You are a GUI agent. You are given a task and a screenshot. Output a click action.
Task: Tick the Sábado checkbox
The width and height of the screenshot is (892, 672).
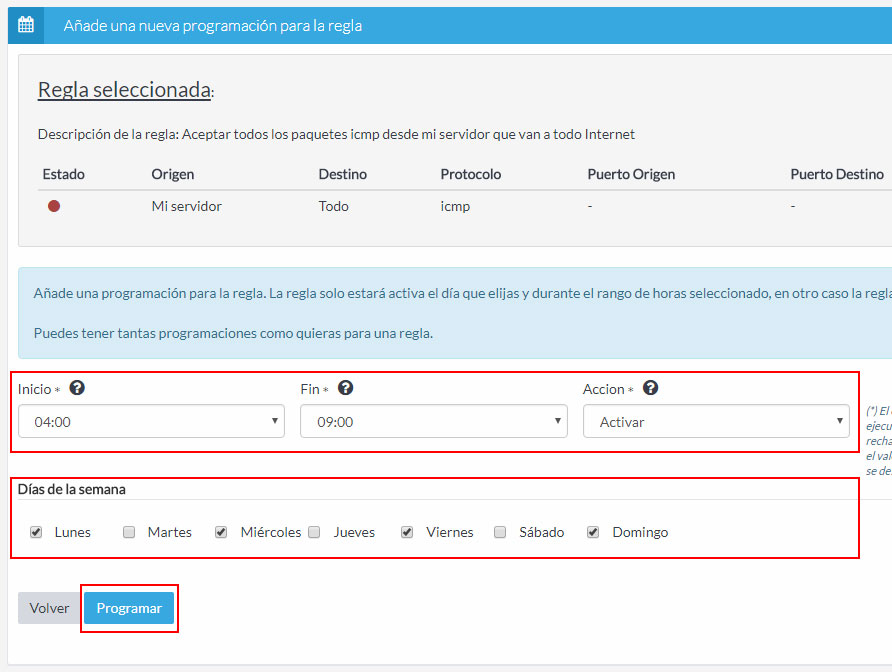point(500,532)
